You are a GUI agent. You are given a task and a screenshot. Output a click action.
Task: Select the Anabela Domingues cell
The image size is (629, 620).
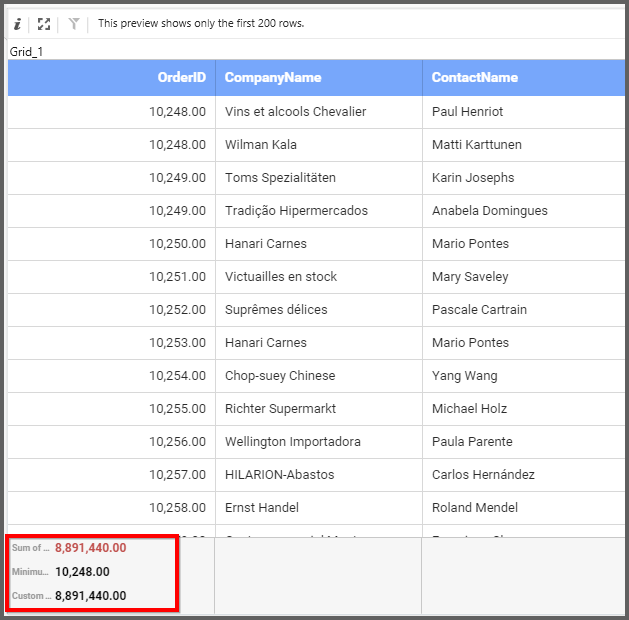tap(489, 211)
